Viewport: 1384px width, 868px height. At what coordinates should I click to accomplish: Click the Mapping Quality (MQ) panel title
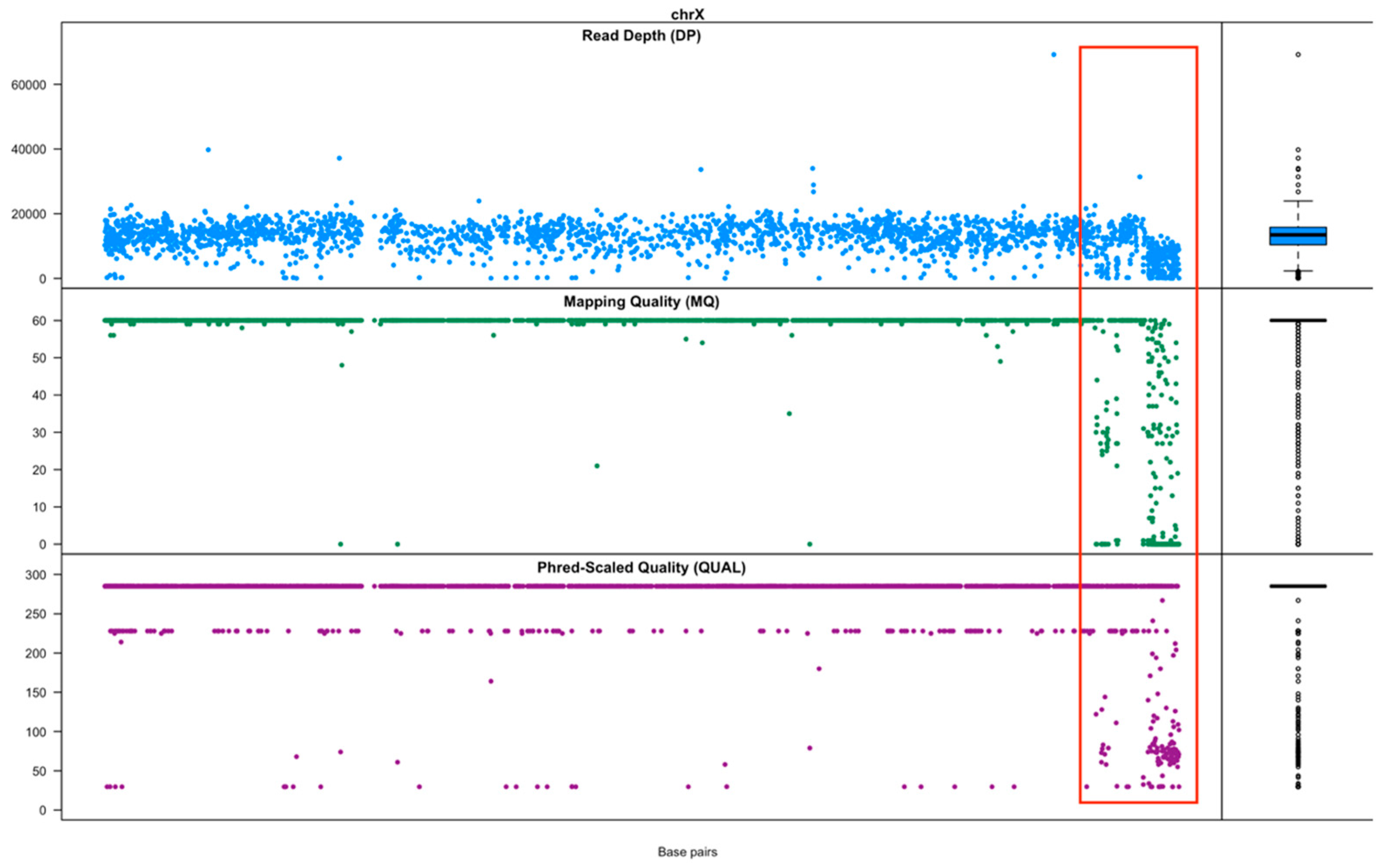(x=641, y=302)
